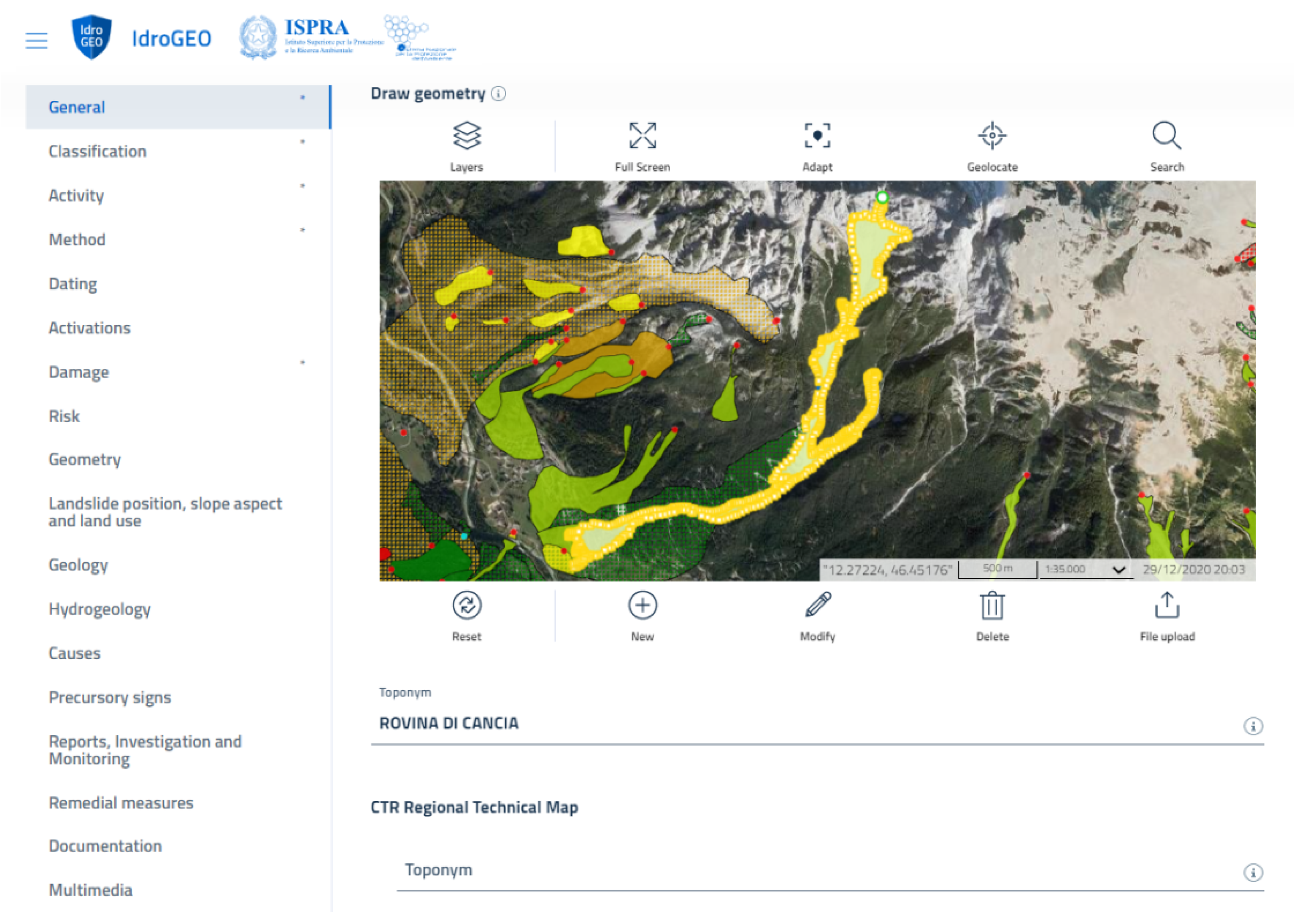Open the File upload option
This screenshot has width=1294, height=924.
[x=1167, y=606]
